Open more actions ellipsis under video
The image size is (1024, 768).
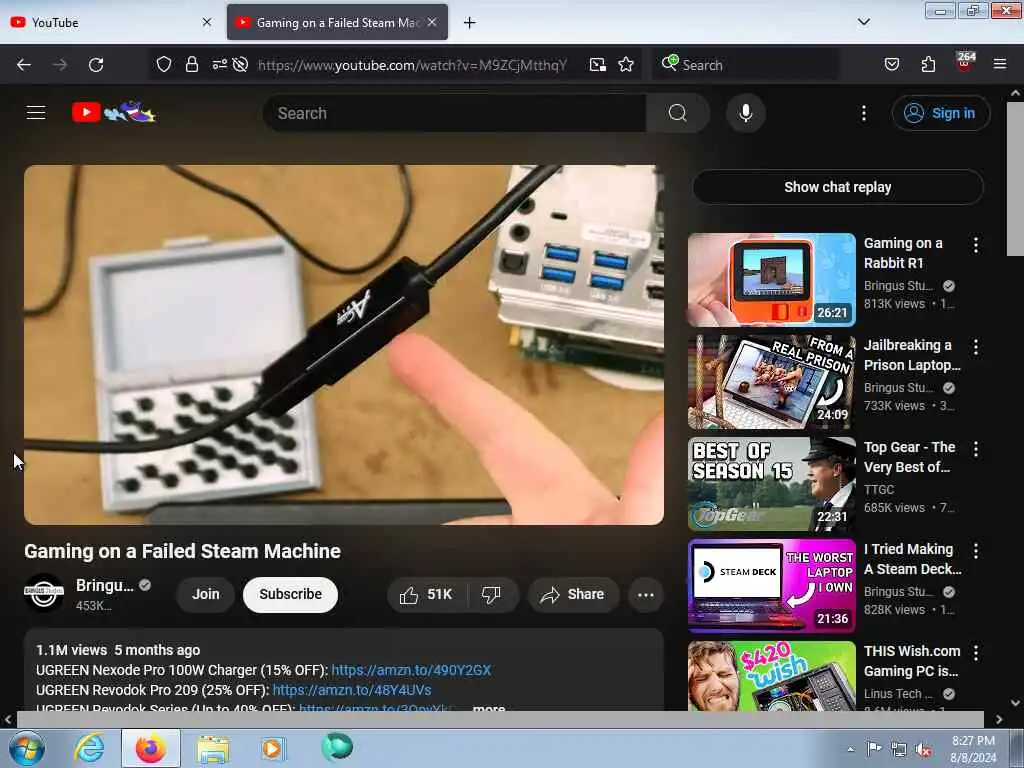pos(645,594)
